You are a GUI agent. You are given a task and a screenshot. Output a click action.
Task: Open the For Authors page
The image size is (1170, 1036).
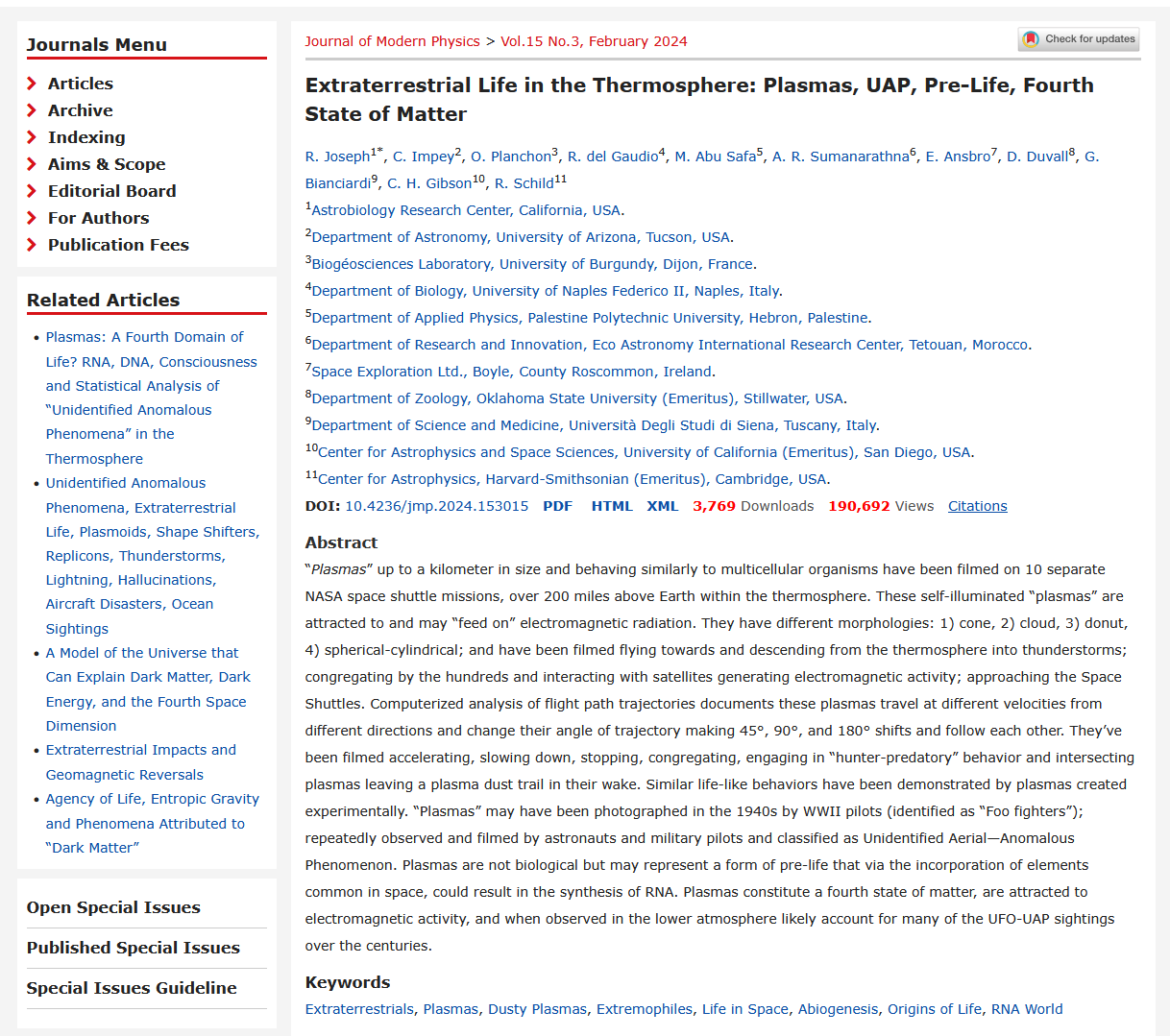[99, 218]
